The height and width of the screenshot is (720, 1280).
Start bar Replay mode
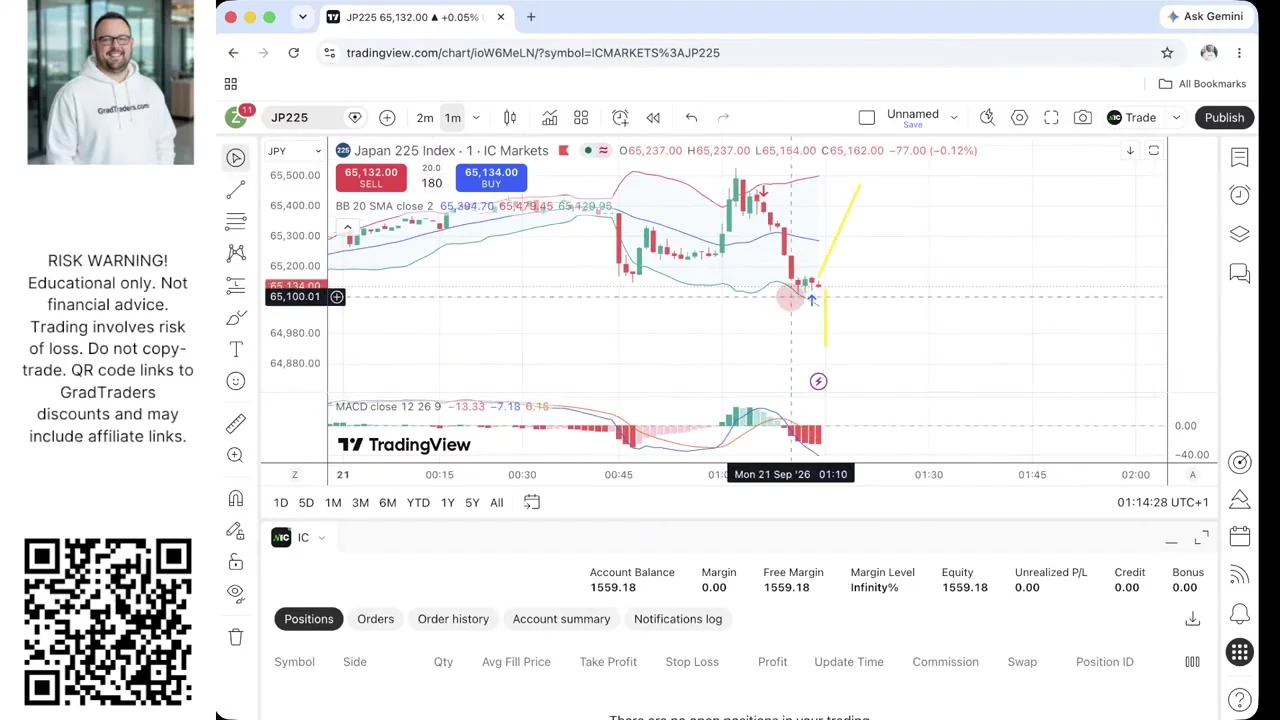[x=653, y=118]
